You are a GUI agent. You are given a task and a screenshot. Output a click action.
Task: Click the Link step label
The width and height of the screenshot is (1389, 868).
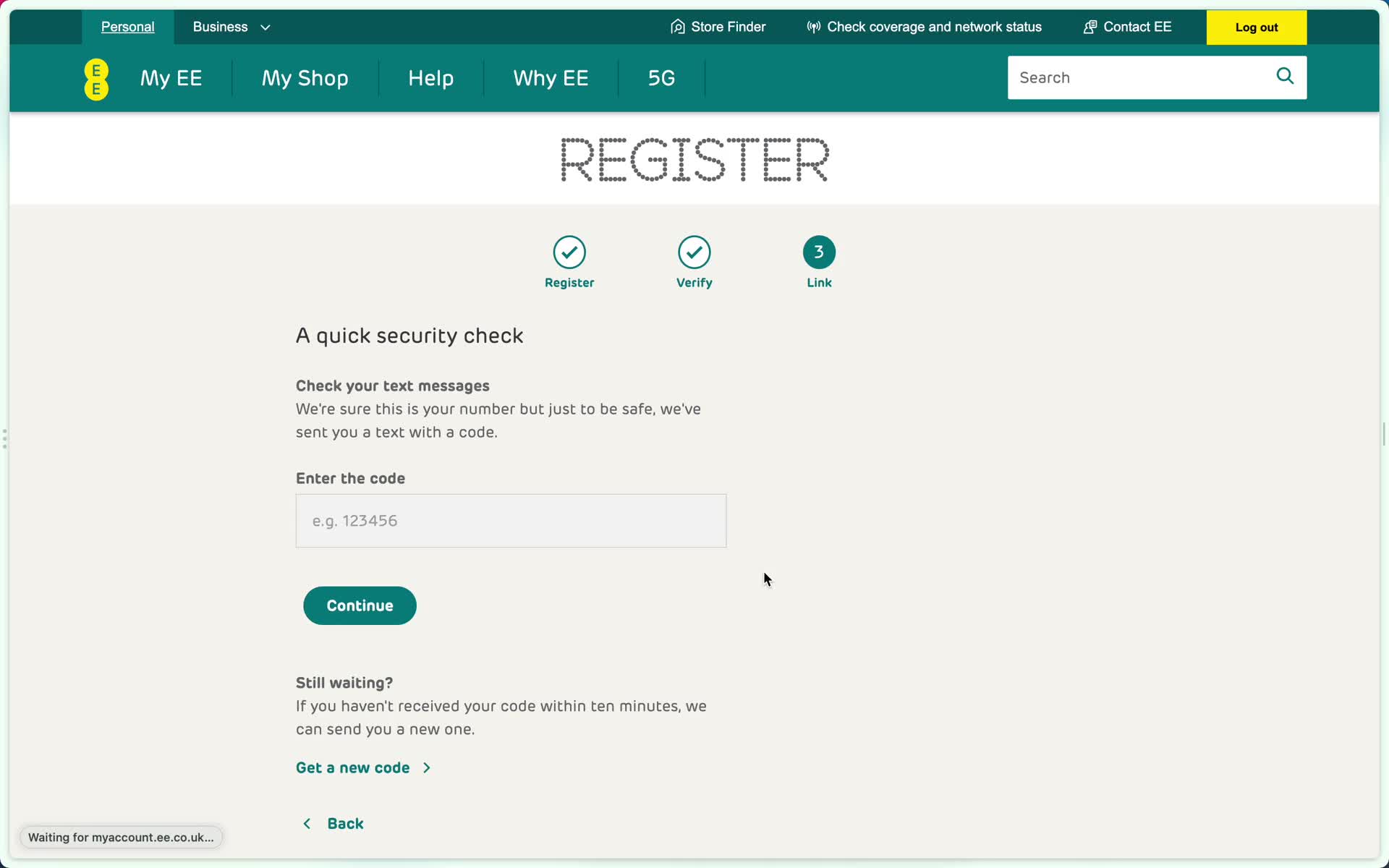coord(819,283)
